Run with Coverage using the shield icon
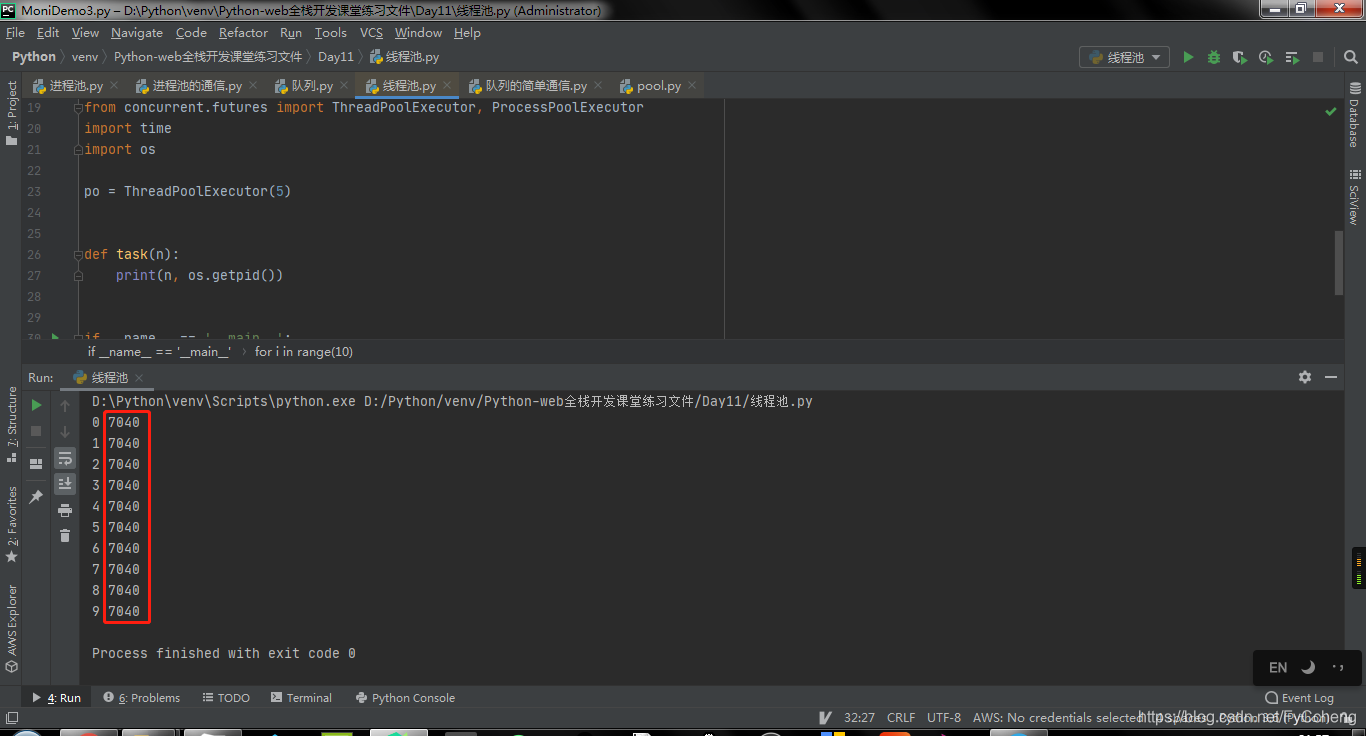1366x736 pixels. [x=1239, y=57]
